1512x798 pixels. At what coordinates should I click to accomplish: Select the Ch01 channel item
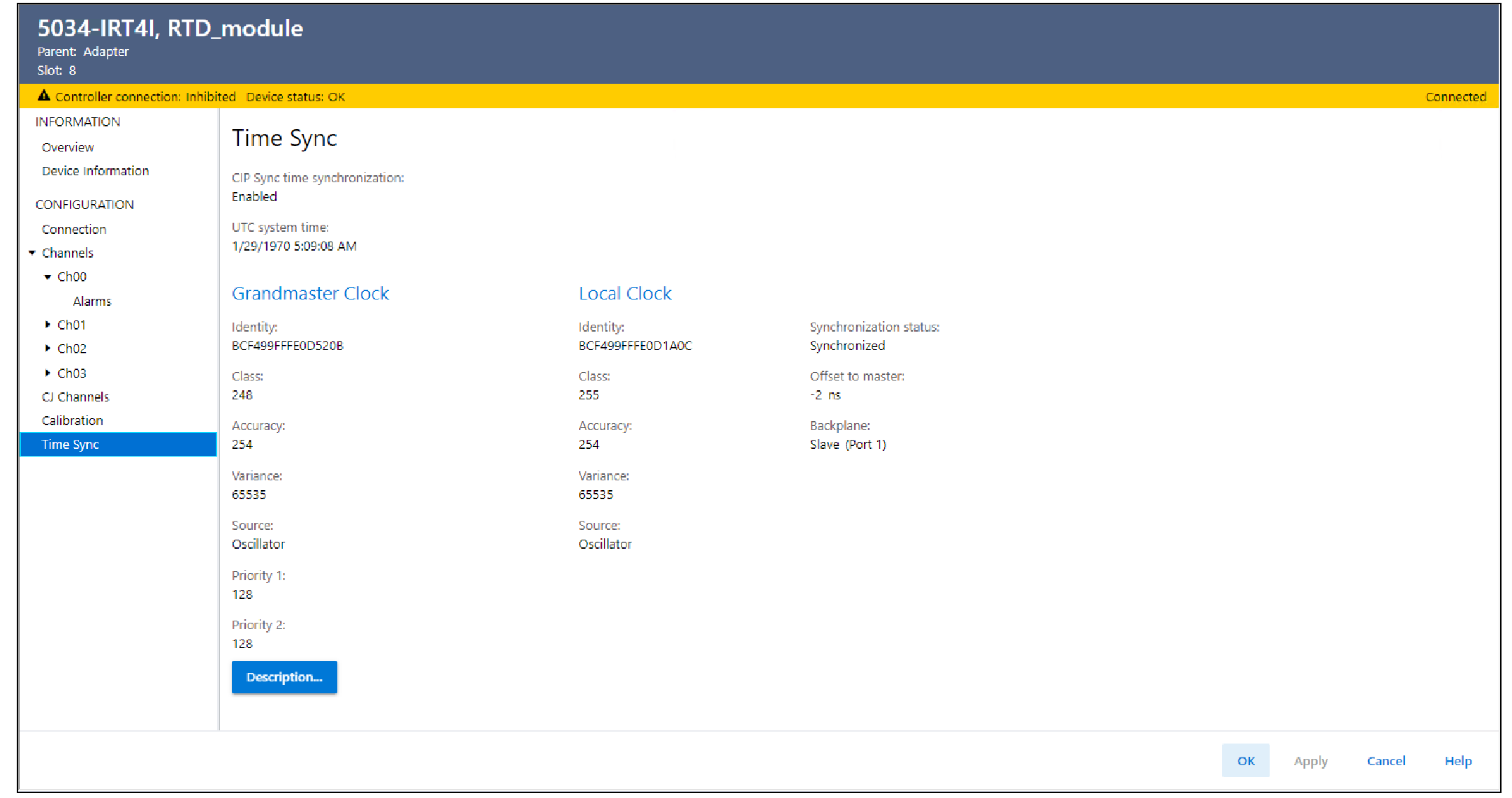tap(71, 325)
